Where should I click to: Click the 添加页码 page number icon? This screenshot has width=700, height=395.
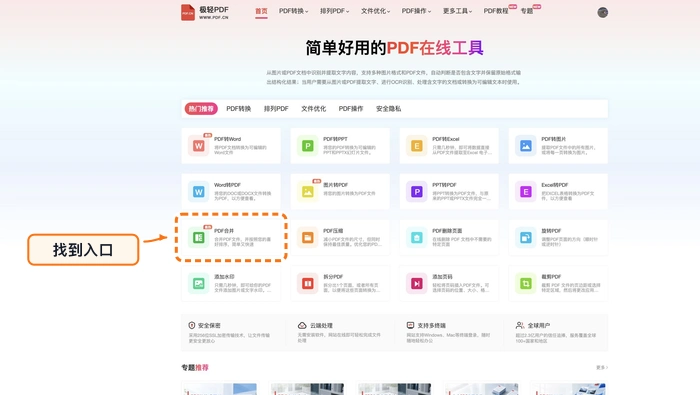[x=417, y=283]
